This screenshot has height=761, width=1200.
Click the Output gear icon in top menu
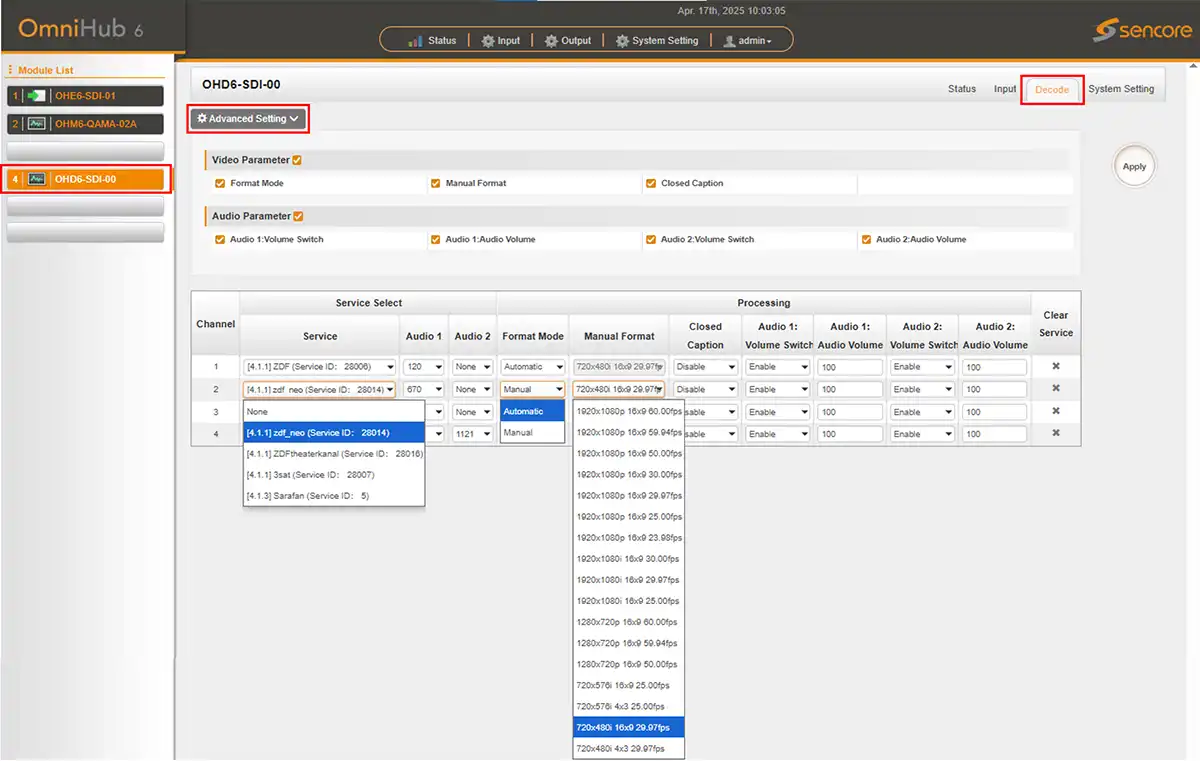pyautogui.click(x=552, y=41)
